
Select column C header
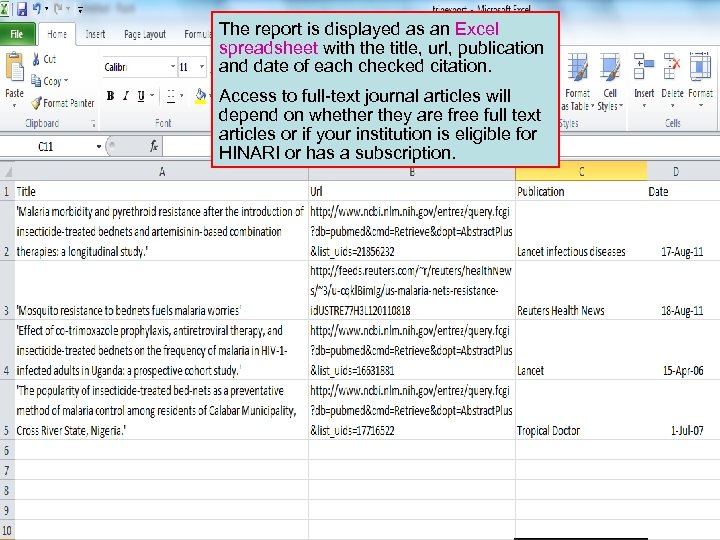click(581, 172)
